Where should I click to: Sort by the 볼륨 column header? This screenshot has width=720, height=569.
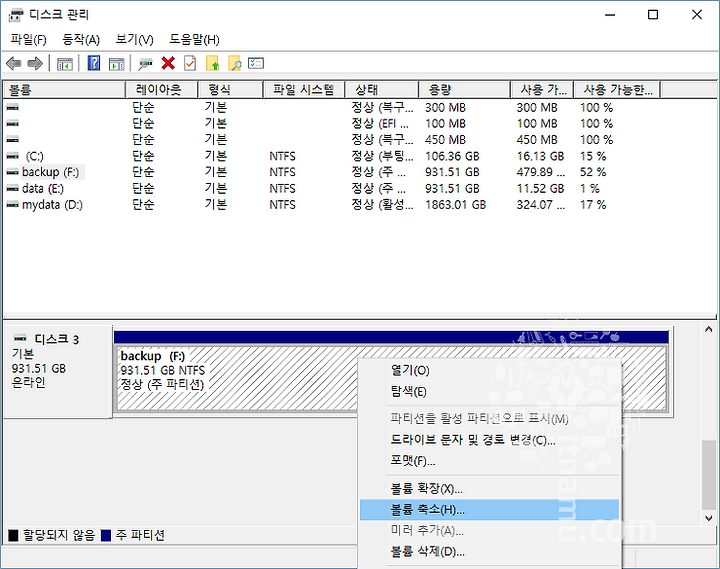coord(64,90)
